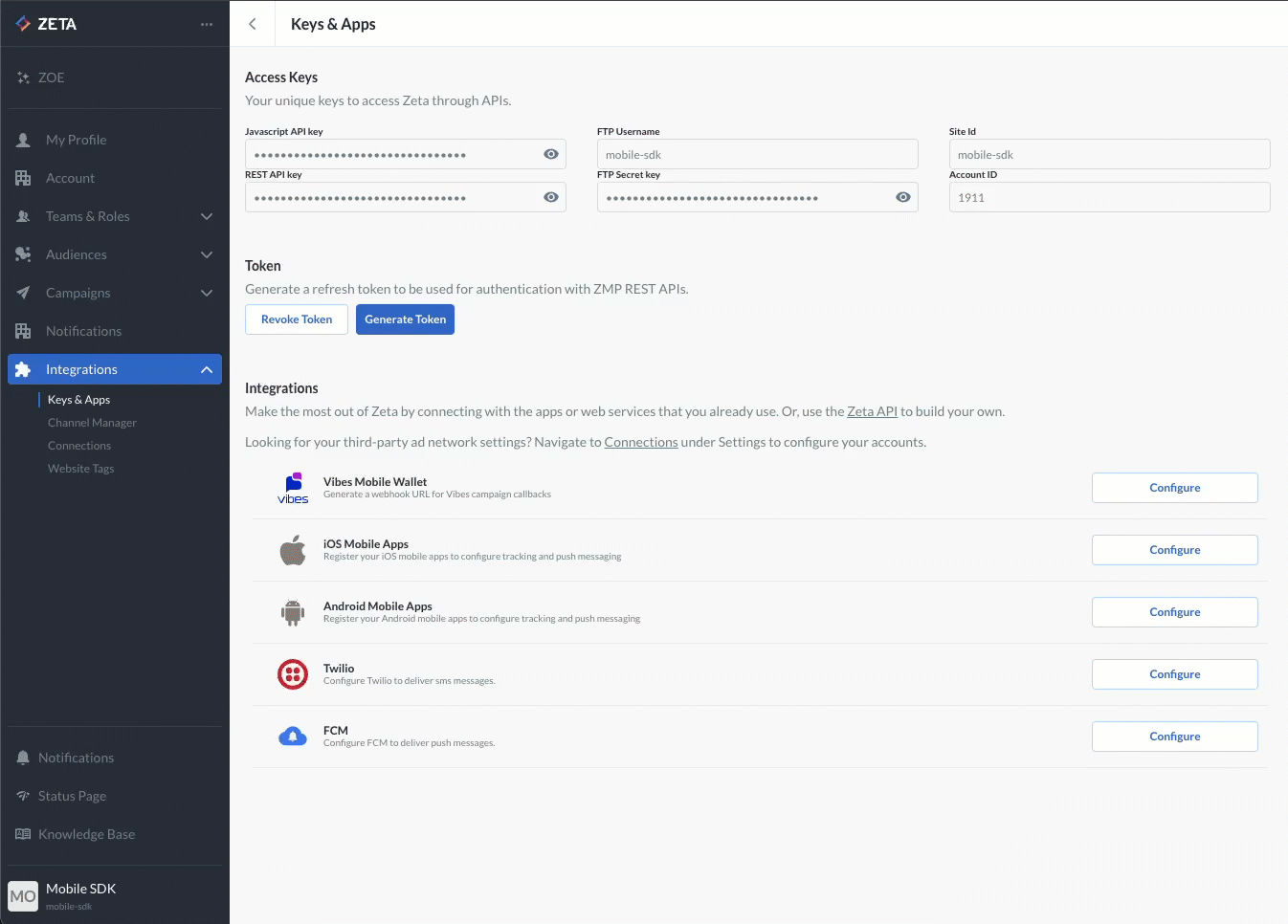Open the Zeta API link
The height and width of the screenshot is (924, 1288).
(x=872, y=411)
